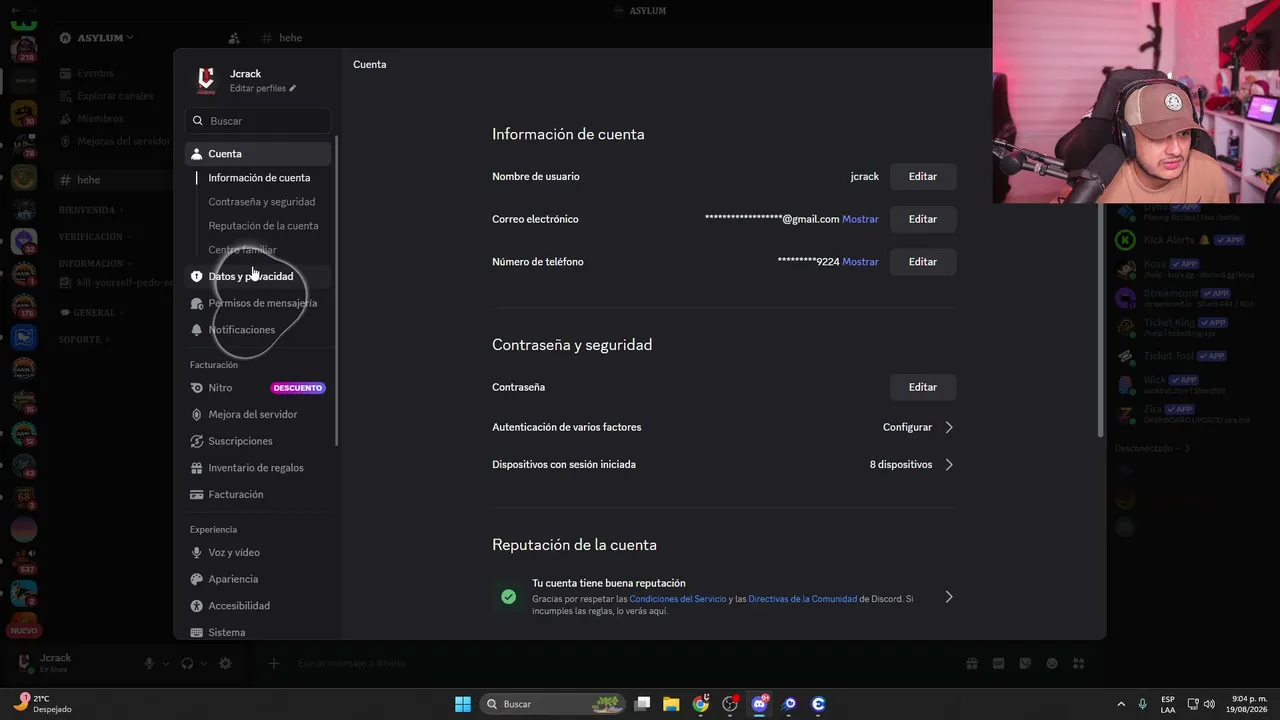1280x720 pixels.
Task: Edit the Nombre de usuario
Action: tap(923, 177)
